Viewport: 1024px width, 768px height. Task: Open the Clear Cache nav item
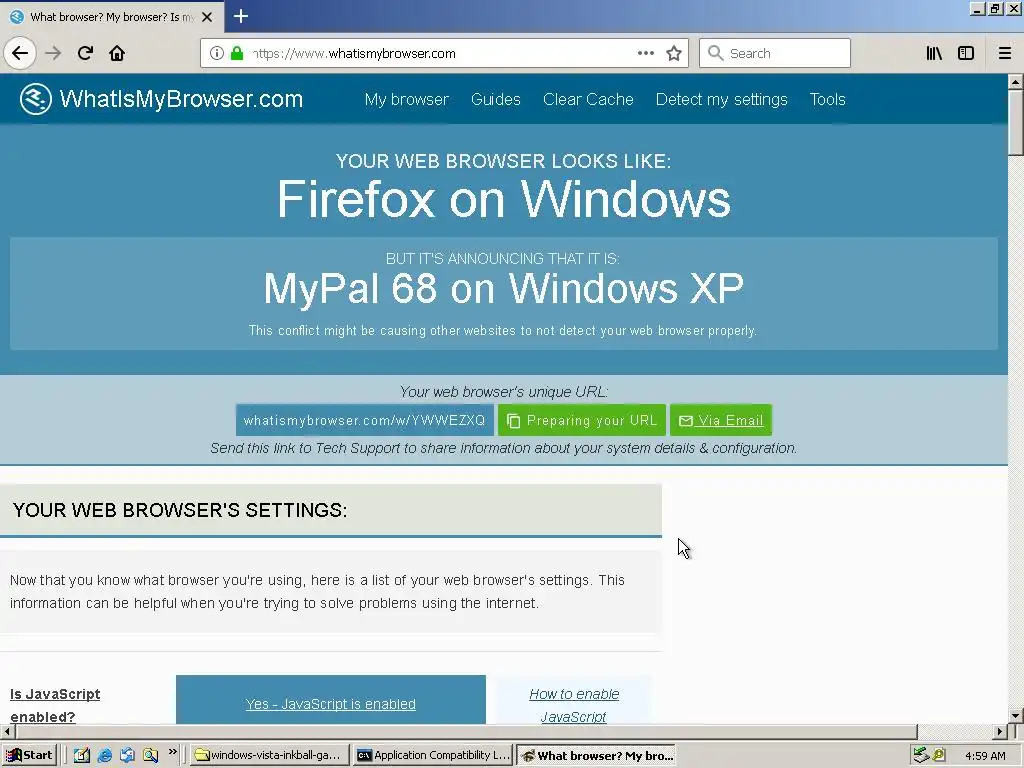588,99
